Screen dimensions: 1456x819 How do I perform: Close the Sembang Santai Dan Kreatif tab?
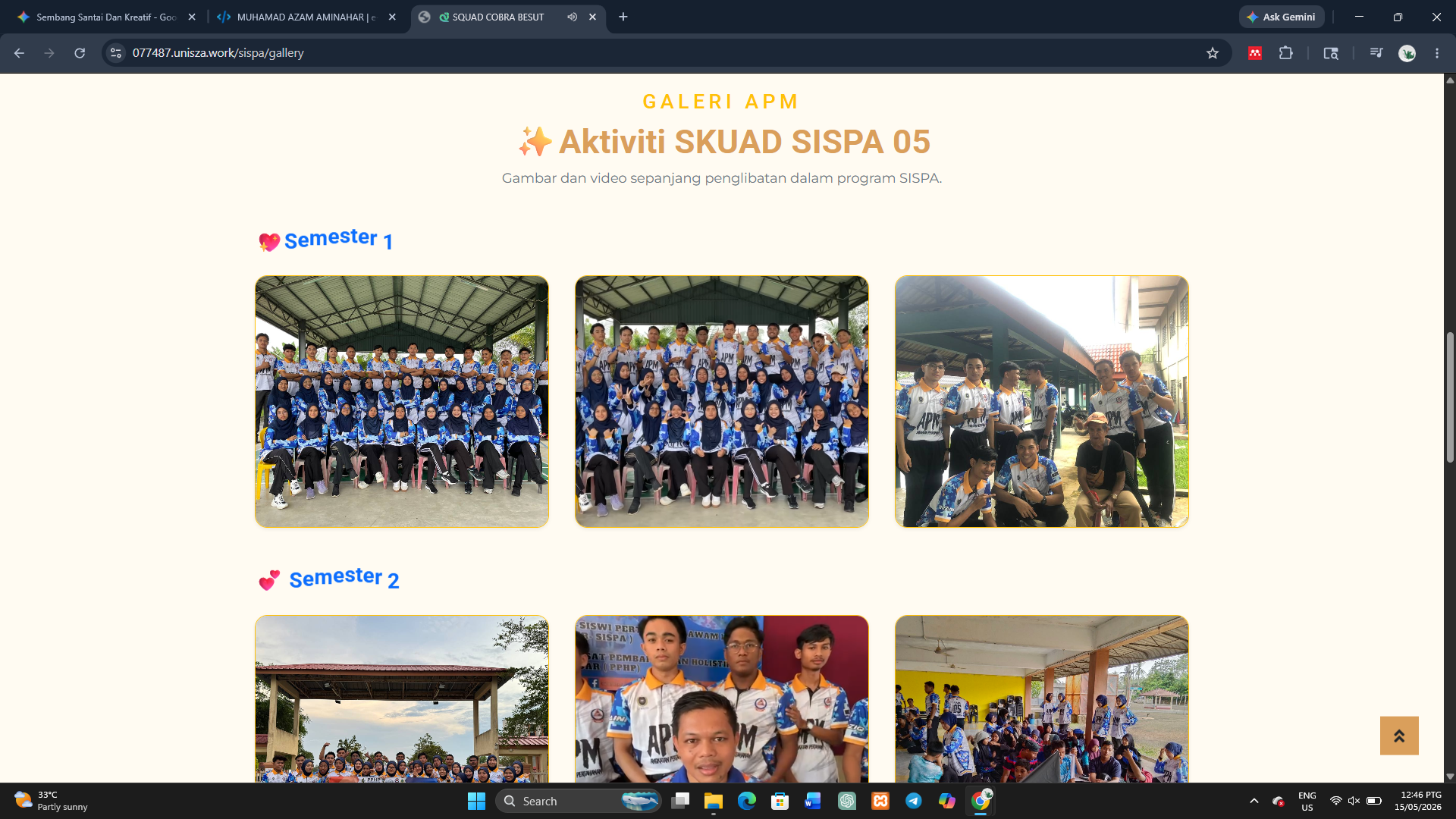(x=192, y=17)
